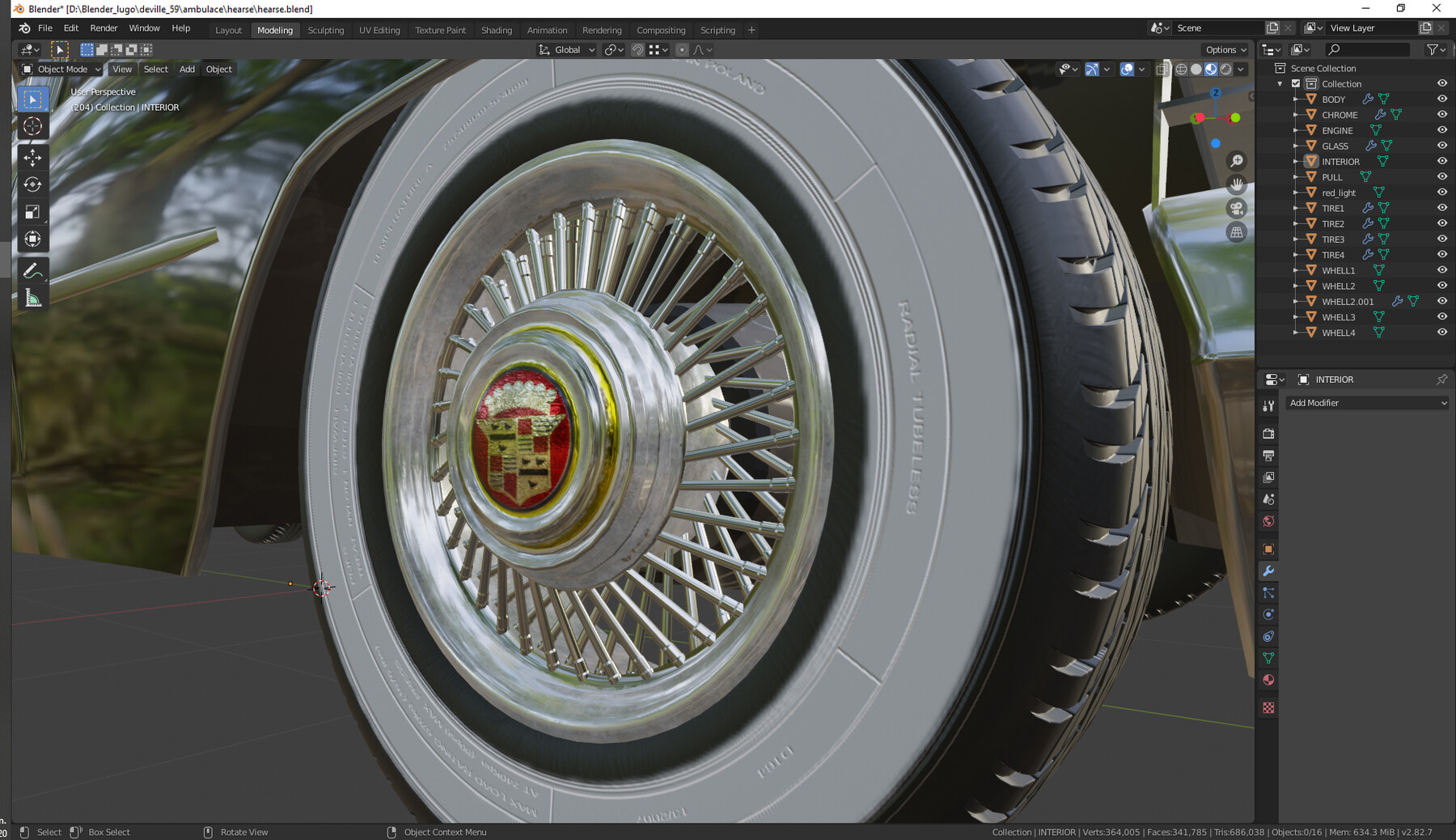
Task: Open the viewport Select menu
Action: tap(155, 70)
